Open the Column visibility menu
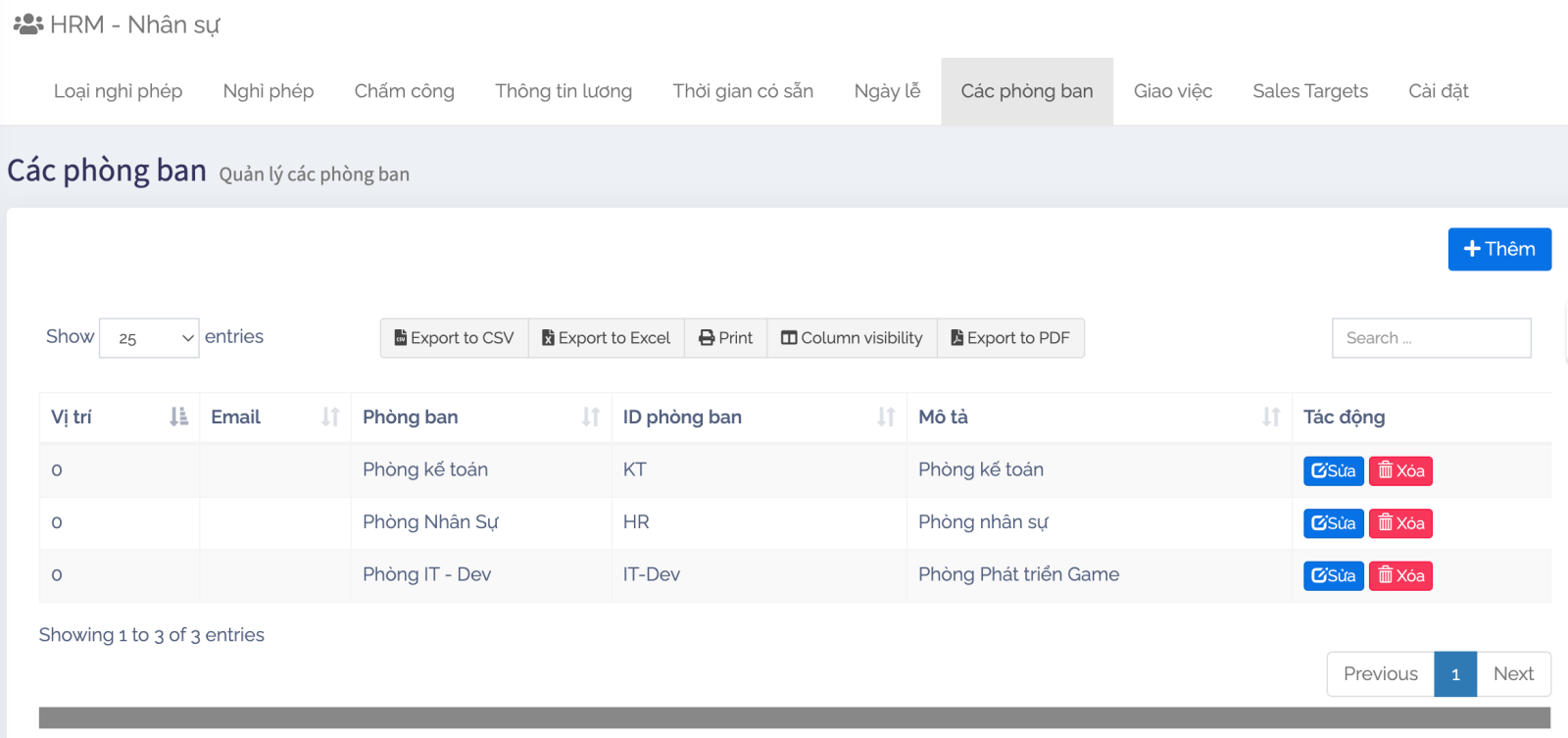This screenshot has height=738, width=1568. click(x=852, y=338)
